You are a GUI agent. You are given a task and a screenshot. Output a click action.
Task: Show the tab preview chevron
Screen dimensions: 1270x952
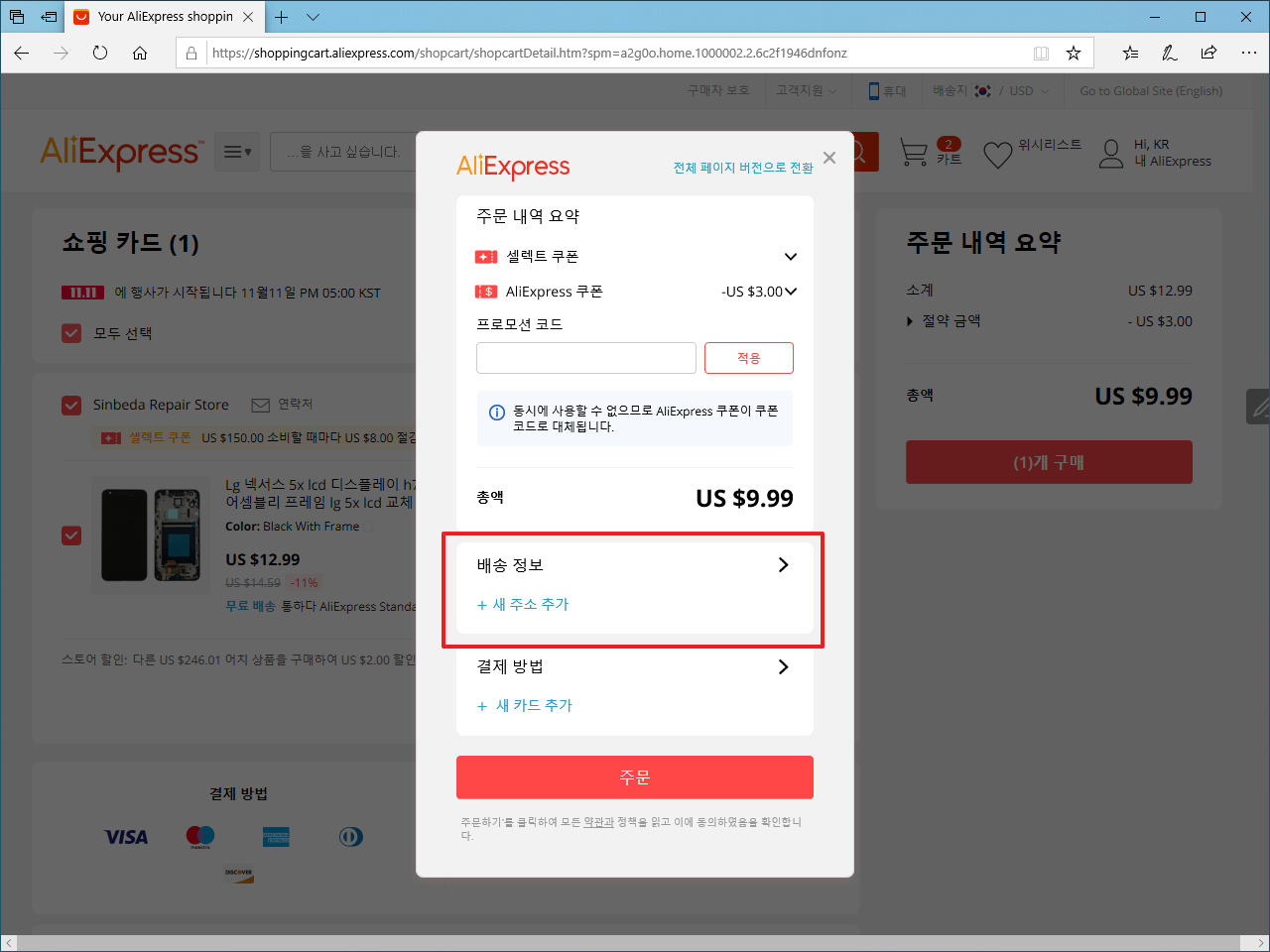(314, 17)
